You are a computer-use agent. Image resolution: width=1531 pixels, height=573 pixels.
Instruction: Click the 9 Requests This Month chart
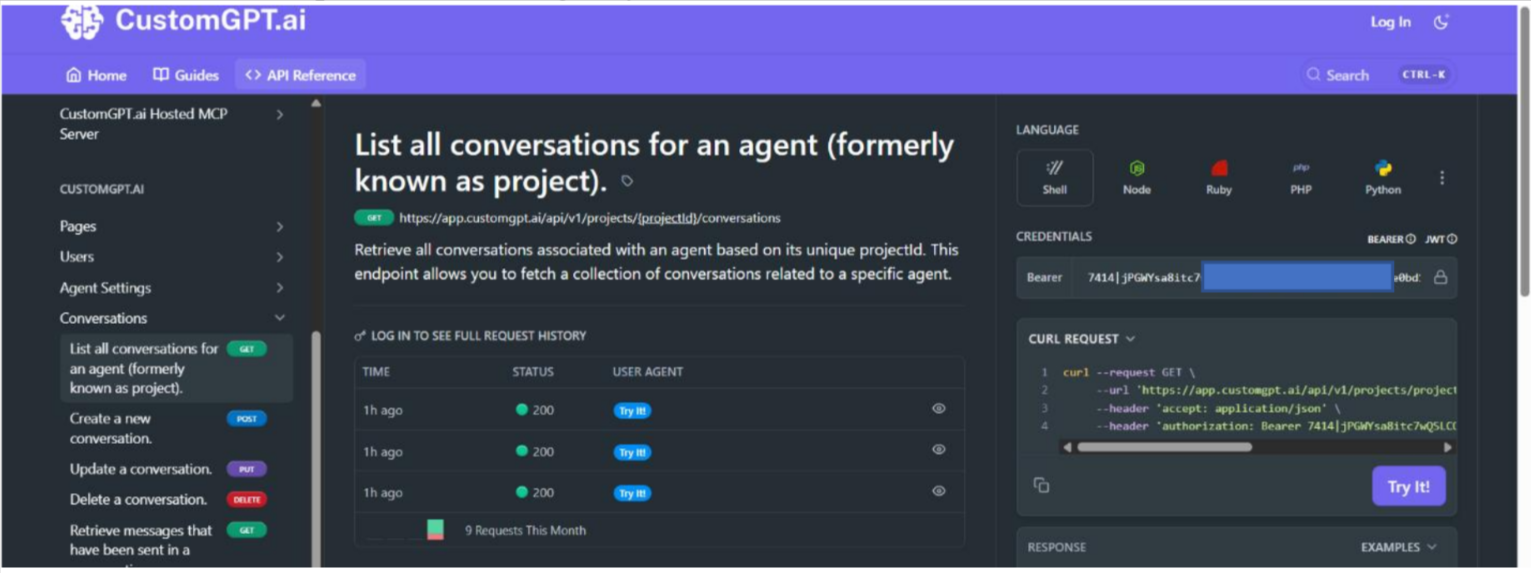[x=435, y=530]
